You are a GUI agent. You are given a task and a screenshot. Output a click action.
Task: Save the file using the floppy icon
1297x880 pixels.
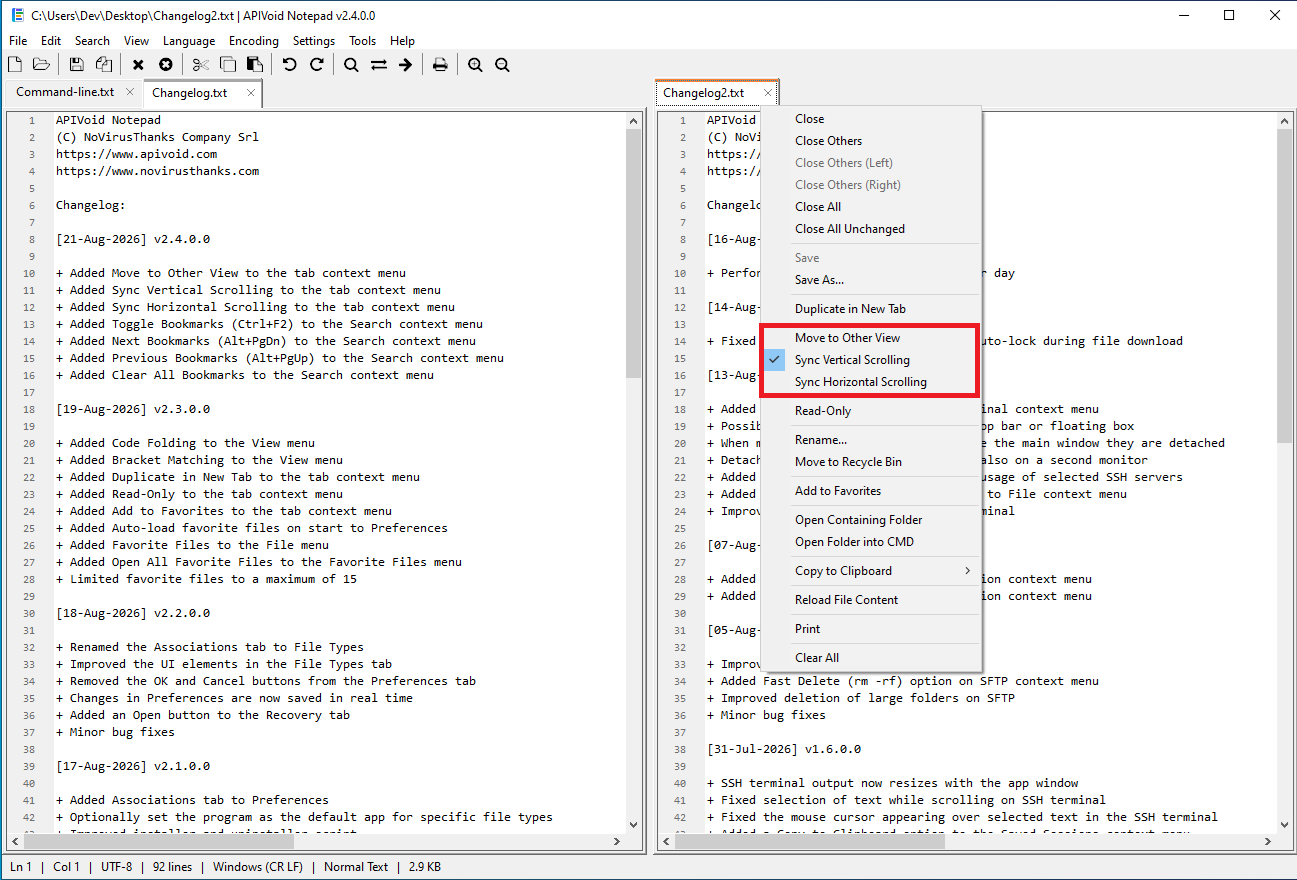click(77, 65)
